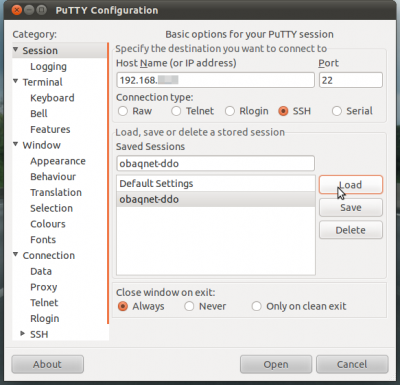400x385 pixels.
Task: Select the SSH connection type radio
Action: (x=283, y=111)
